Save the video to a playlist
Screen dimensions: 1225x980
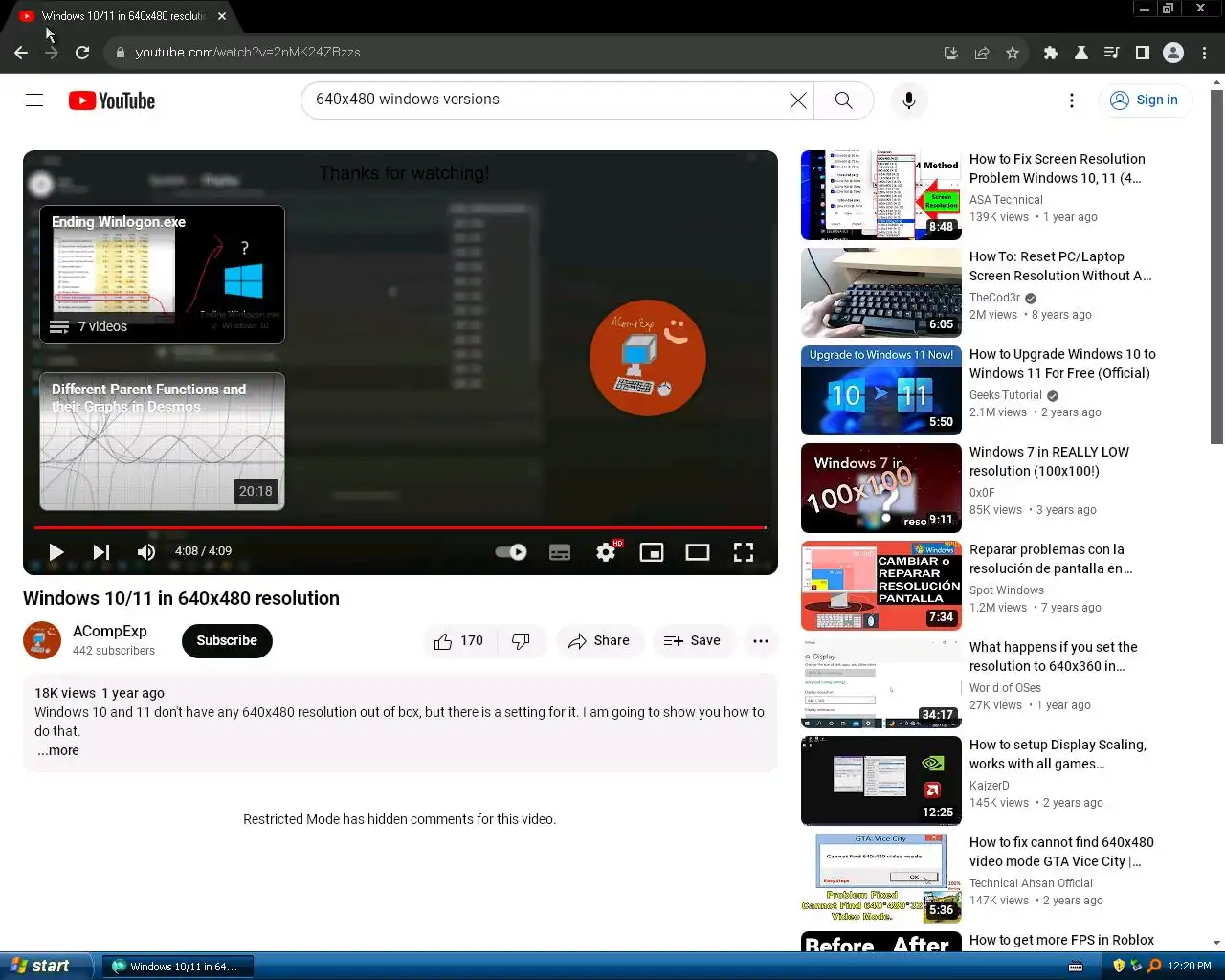click(692, 641)
